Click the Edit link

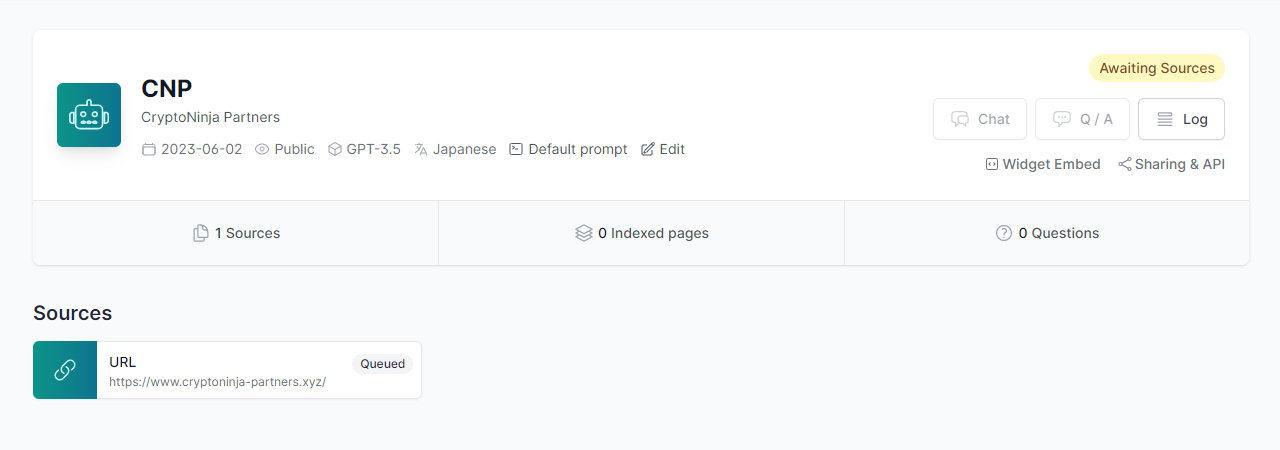(x=663, y=149)
